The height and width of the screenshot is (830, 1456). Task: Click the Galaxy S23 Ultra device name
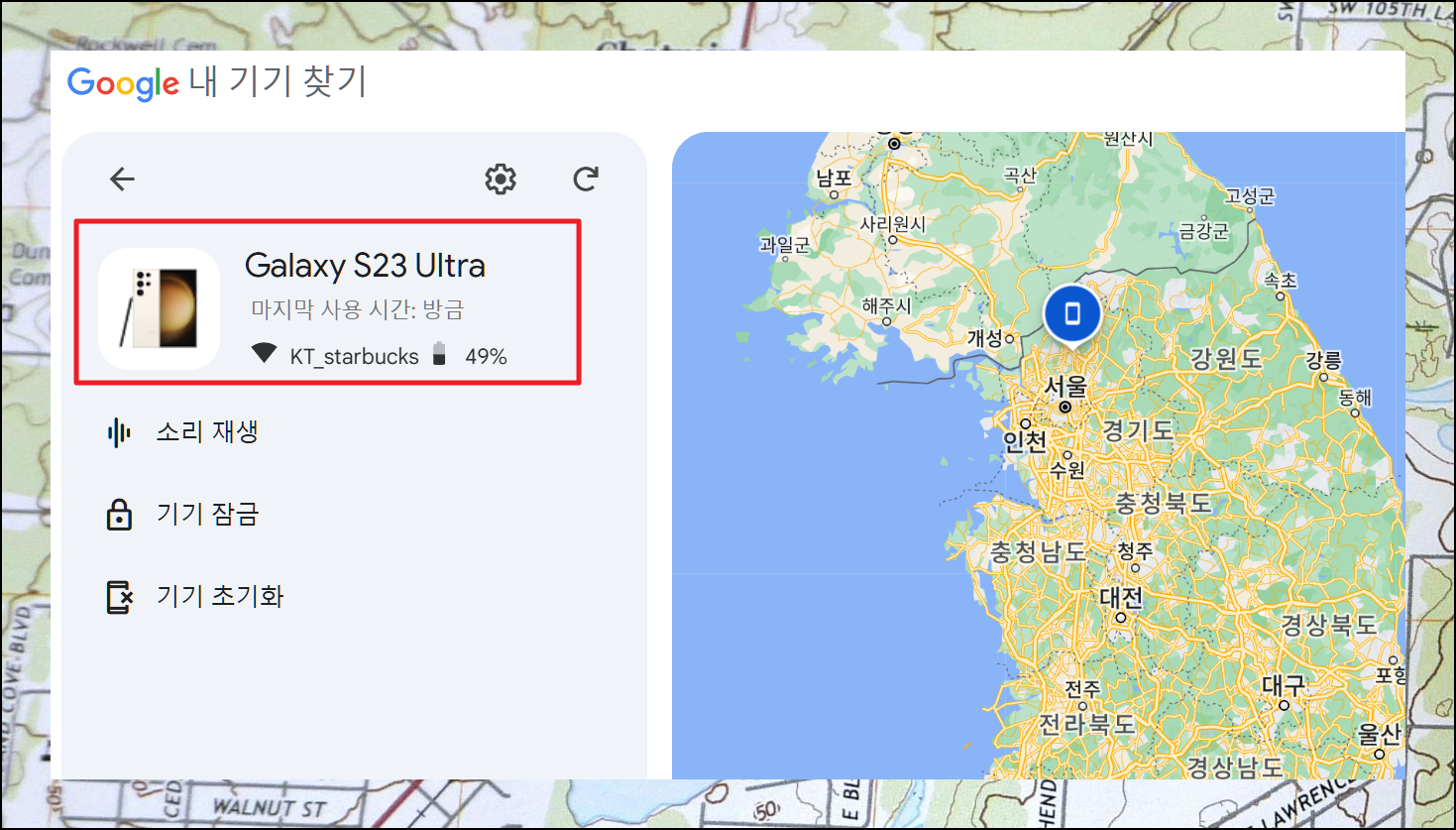[x=365, y=266]
